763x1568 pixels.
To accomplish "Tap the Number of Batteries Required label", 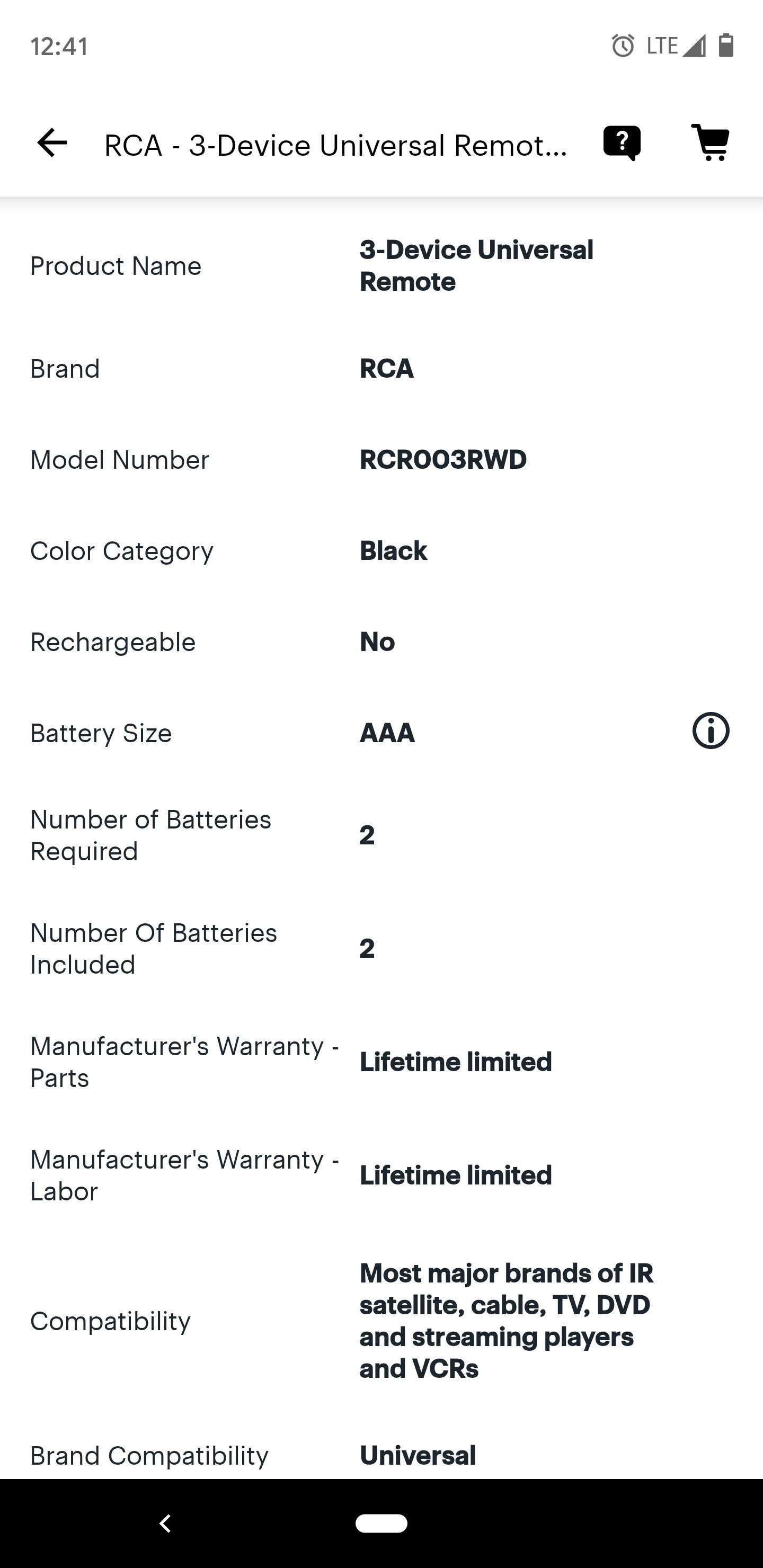I will pos(150,835).
